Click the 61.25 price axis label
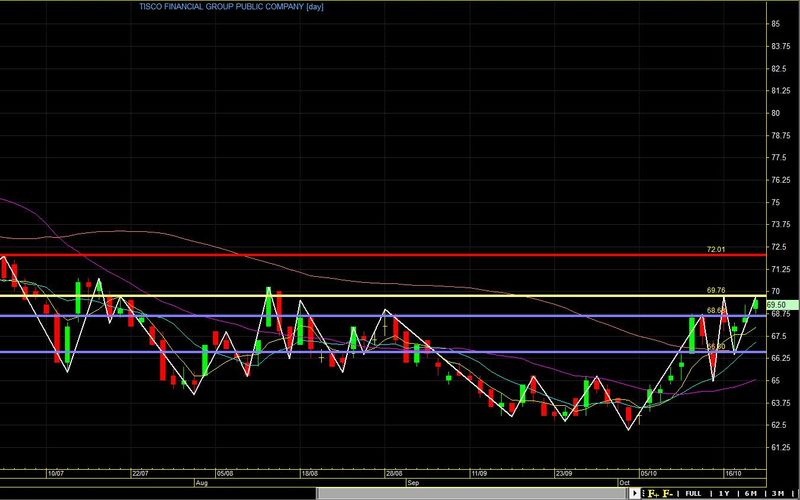Image resolution: width=800 pixels, height=500 pixels. coord(781,447)
